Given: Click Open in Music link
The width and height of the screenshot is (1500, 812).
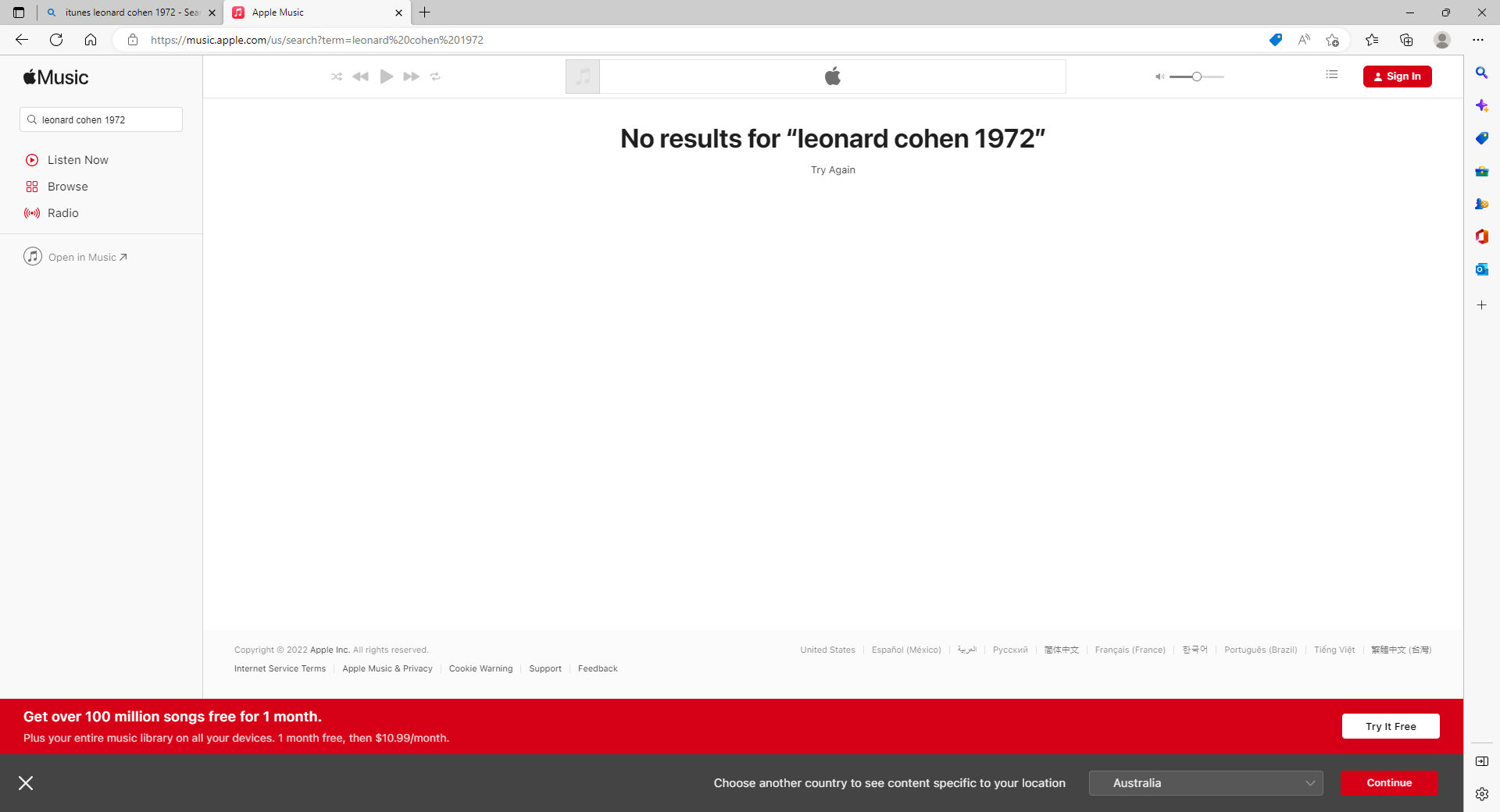Looking at the screenshot, I should pyautogui.click(x=76, y=257).
